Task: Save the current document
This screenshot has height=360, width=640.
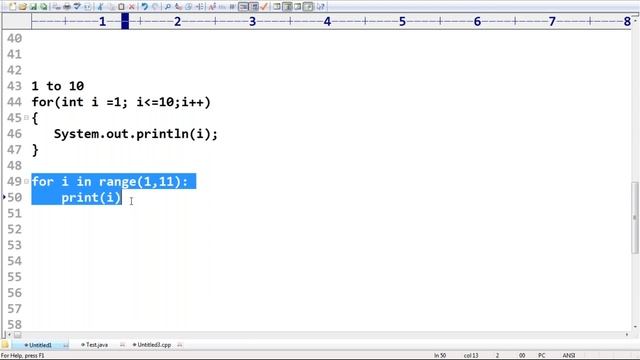Action: (33, 7)
